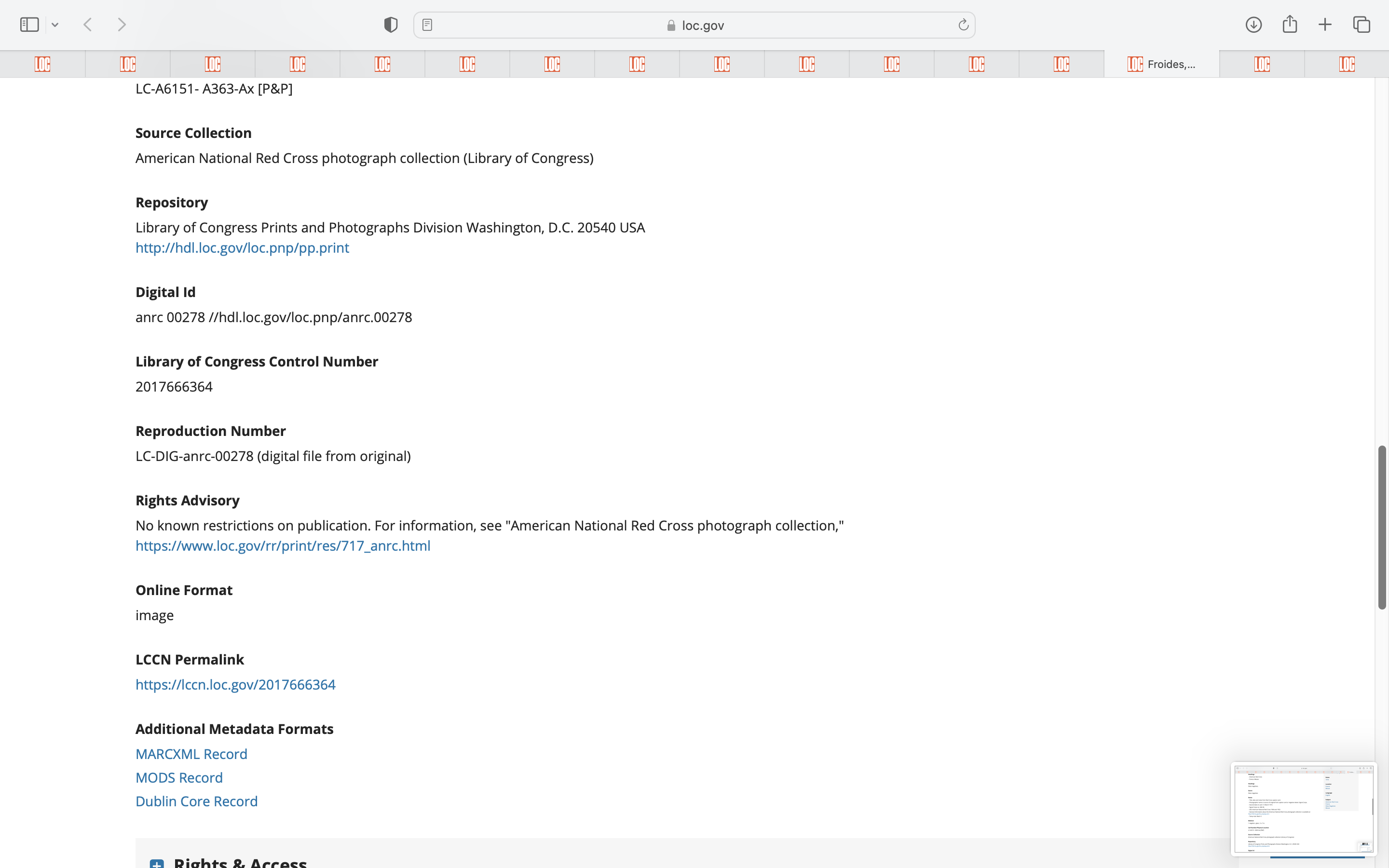This screenshot has height=868, width=1389.
Task: Open the privacy shield report
Action: point(390,25)
